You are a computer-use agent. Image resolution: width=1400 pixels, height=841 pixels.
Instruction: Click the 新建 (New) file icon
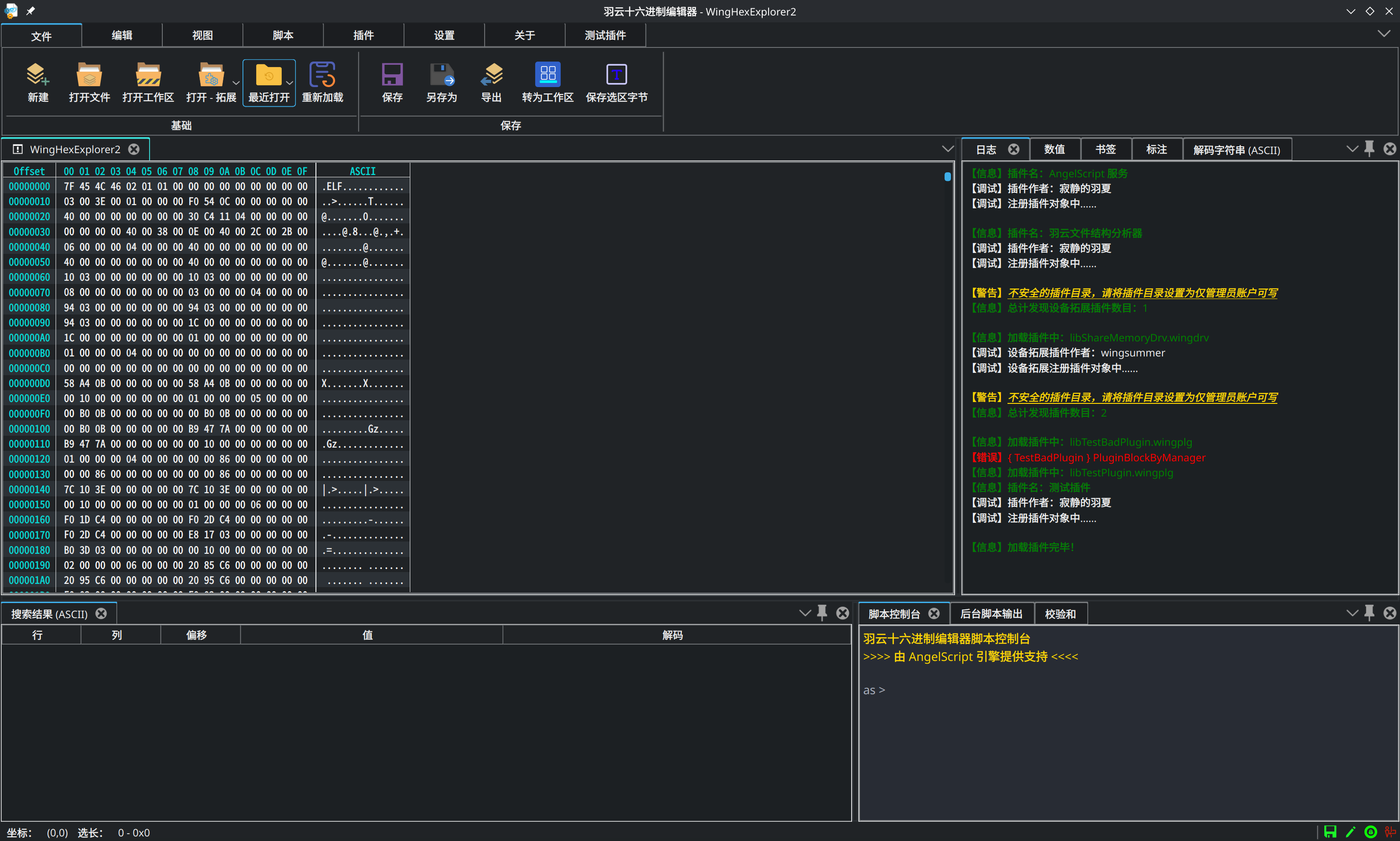pyautogui.click(x=38, y=75)
